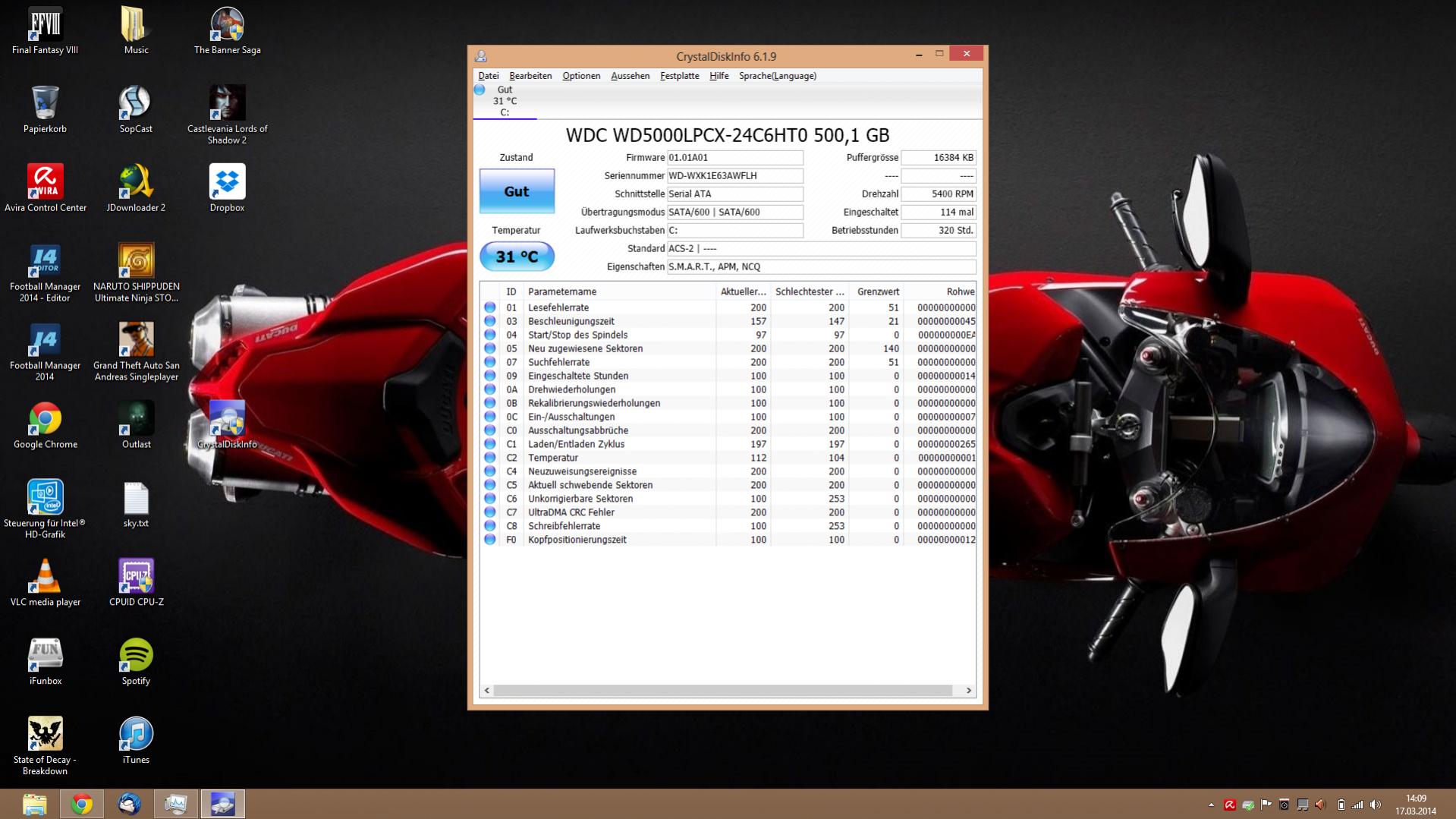Click the Seriennummer field
1456x819 pixels.
click(x=734, y=176)
